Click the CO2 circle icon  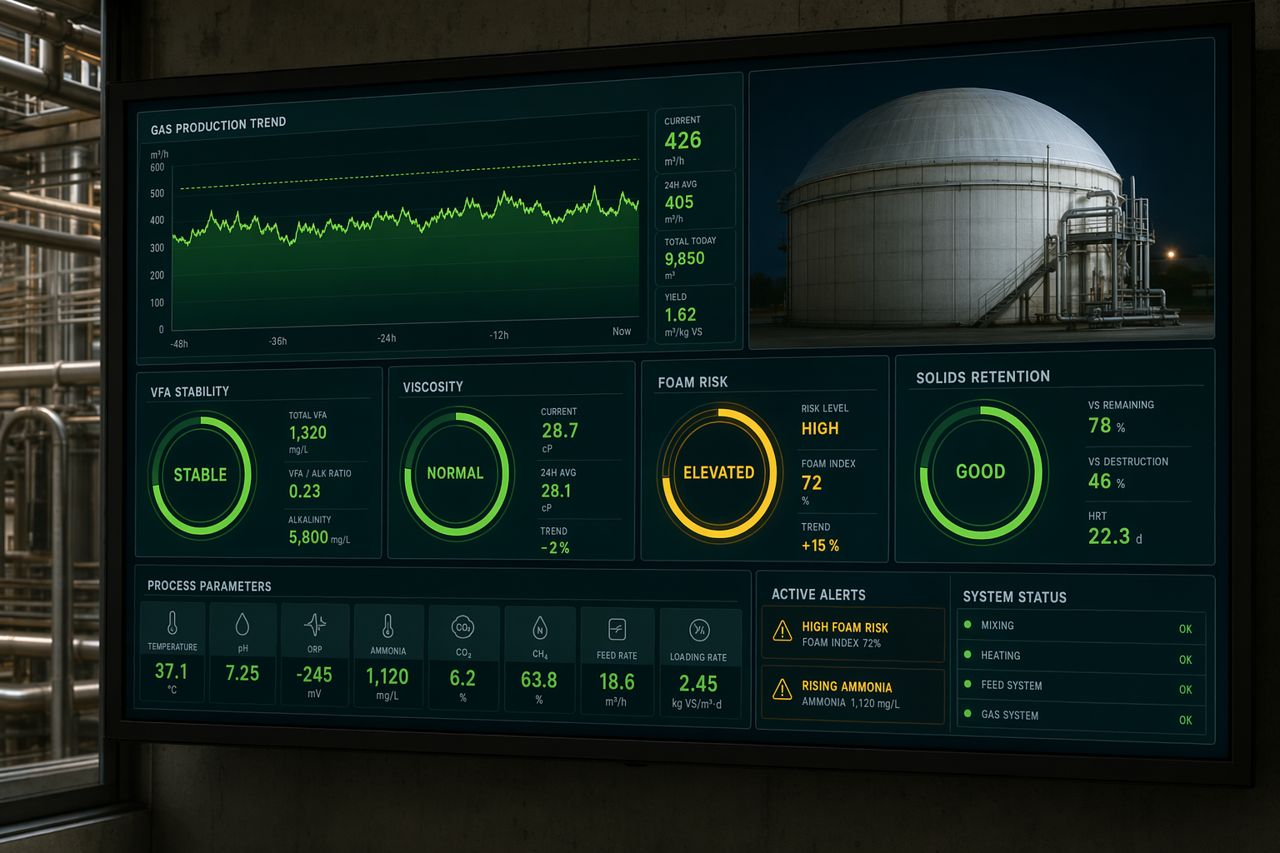tap(462, 627)
